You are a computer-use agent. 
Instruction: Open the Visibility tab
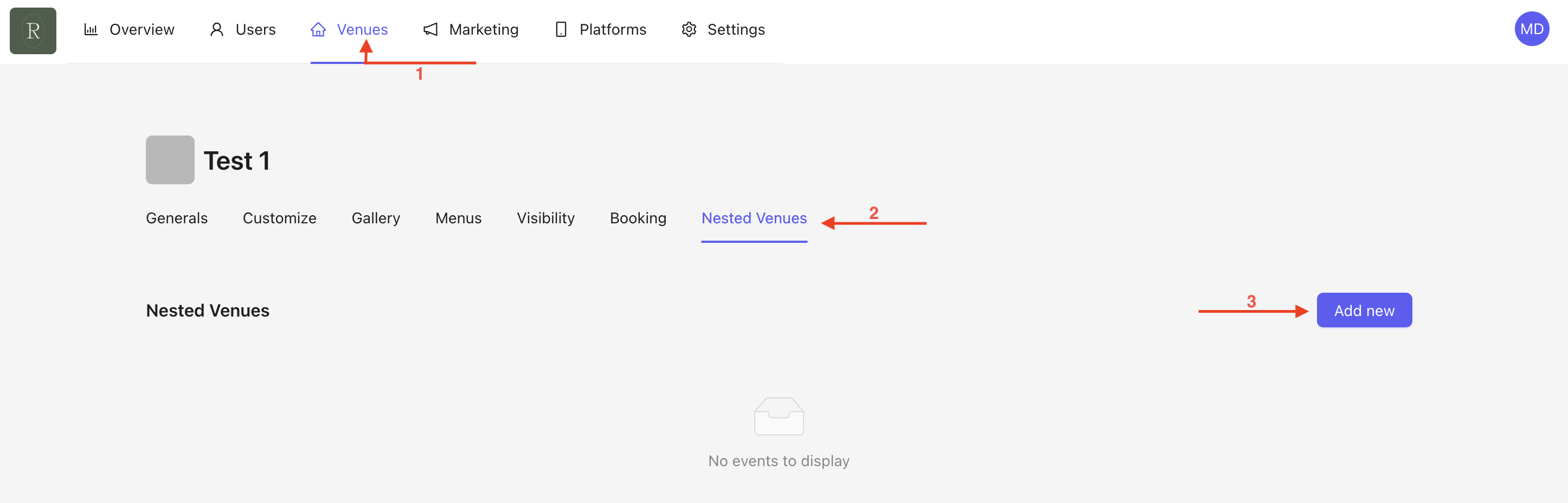point(545,218)
